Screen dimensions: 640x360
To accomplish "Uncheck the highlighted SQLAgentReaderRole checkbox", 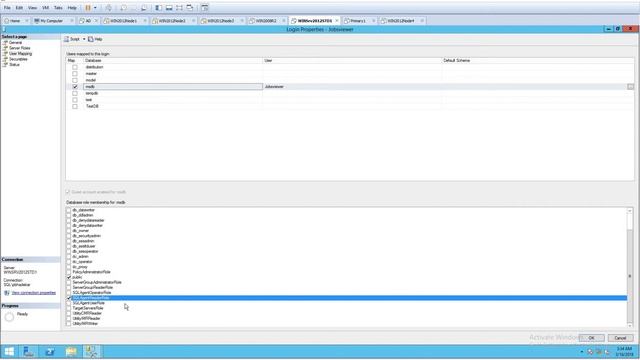I will (69, 298).
